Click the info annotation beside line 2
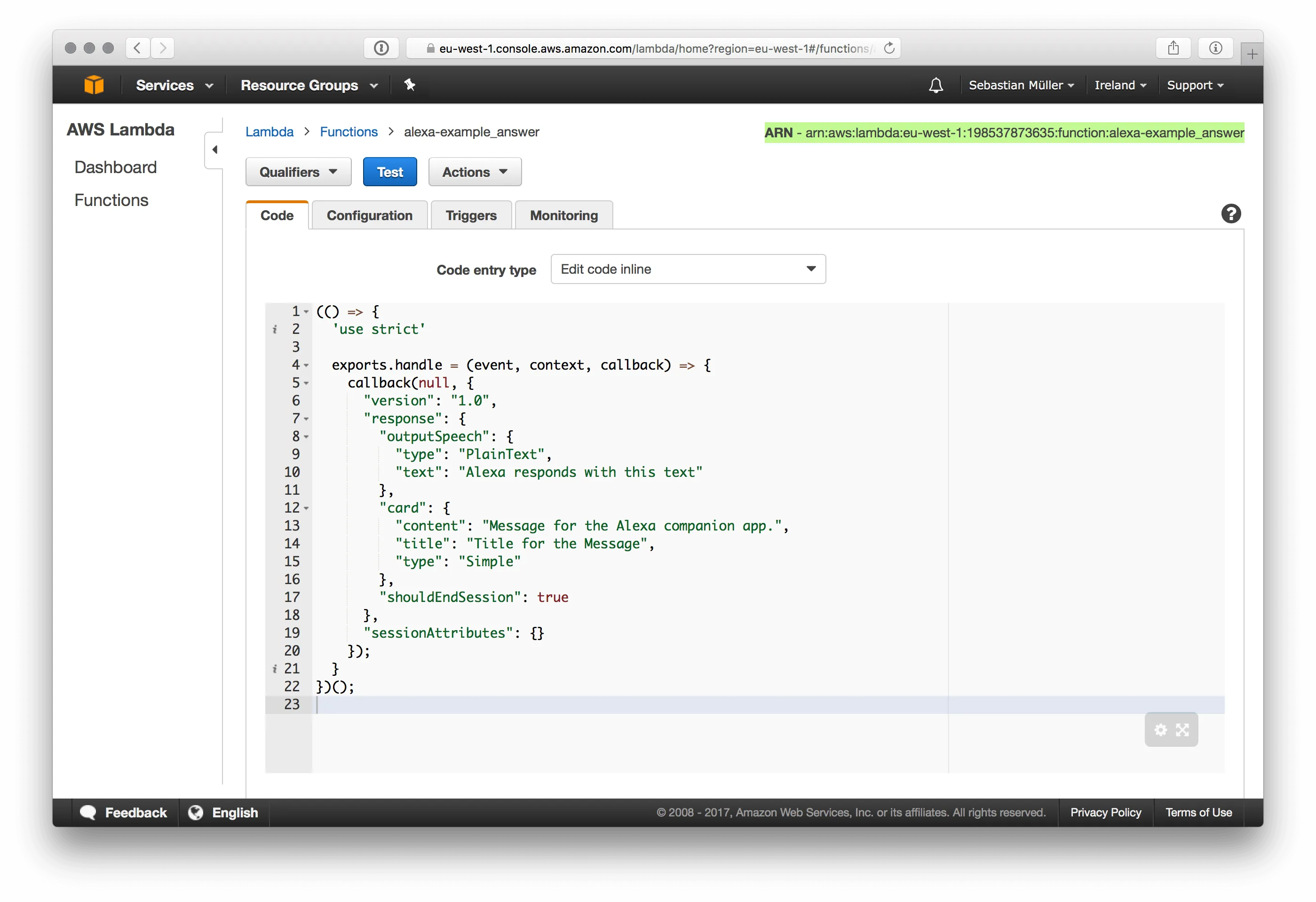Screen dimensions: 1316x902 click(x=276, y=329)
